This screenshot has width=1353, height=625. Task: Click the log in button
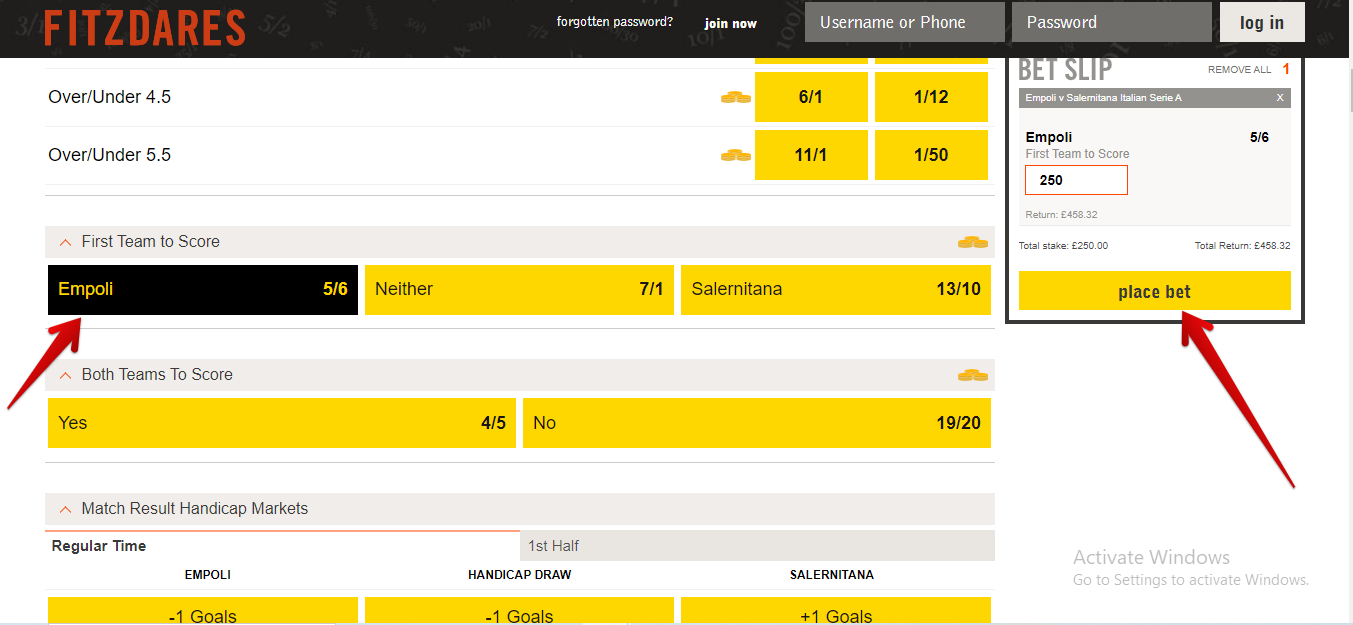coord(1262,22)
